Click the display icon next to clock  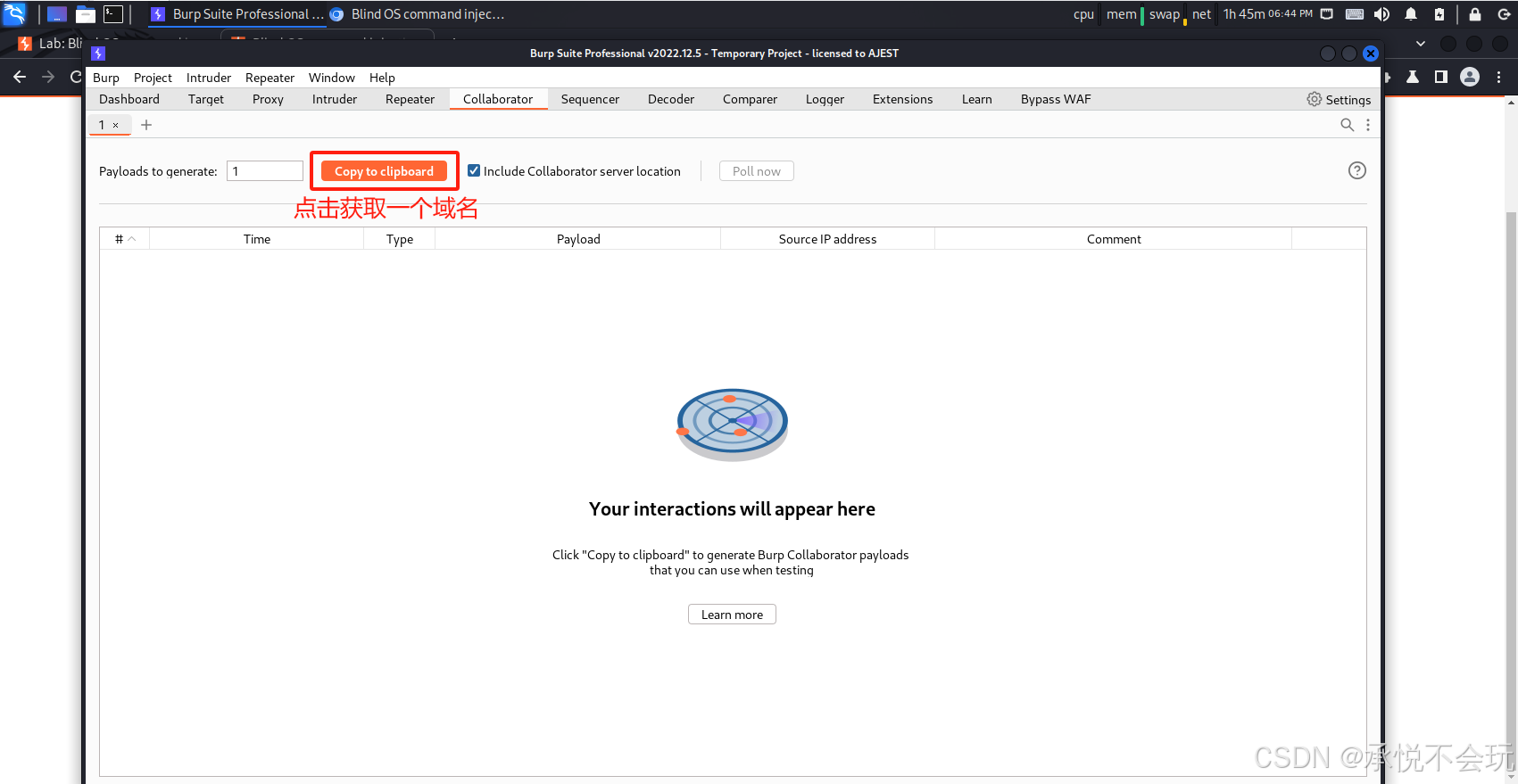point(1327,13)
